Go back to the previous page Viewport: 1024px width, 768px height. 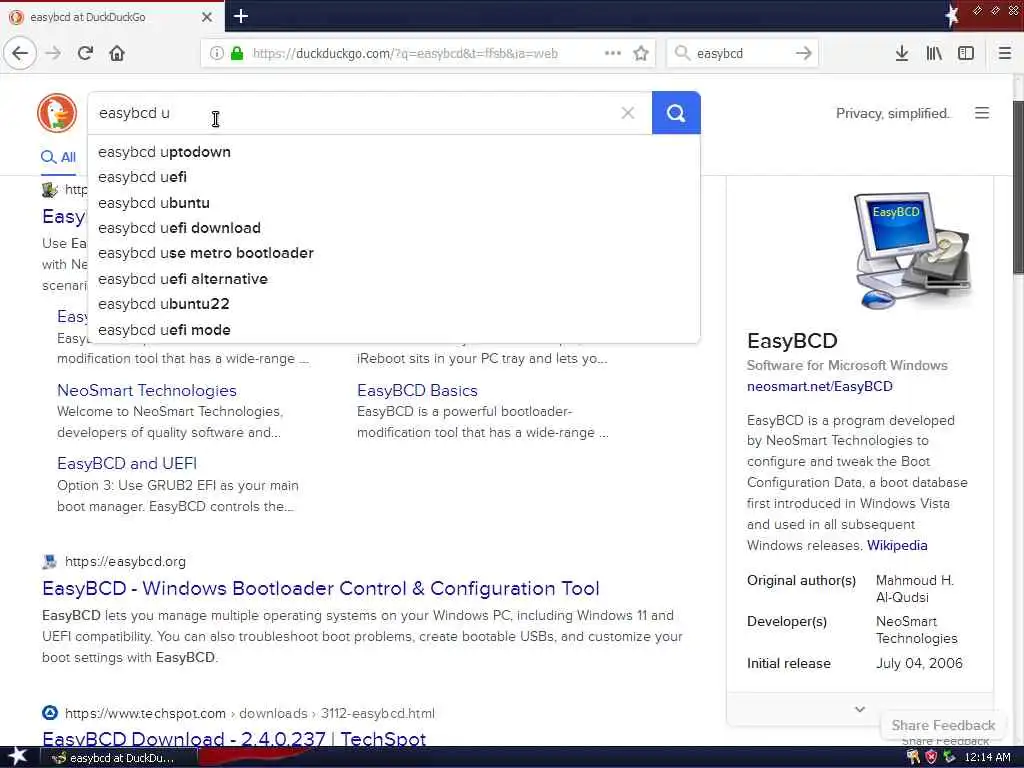[20, 53]
